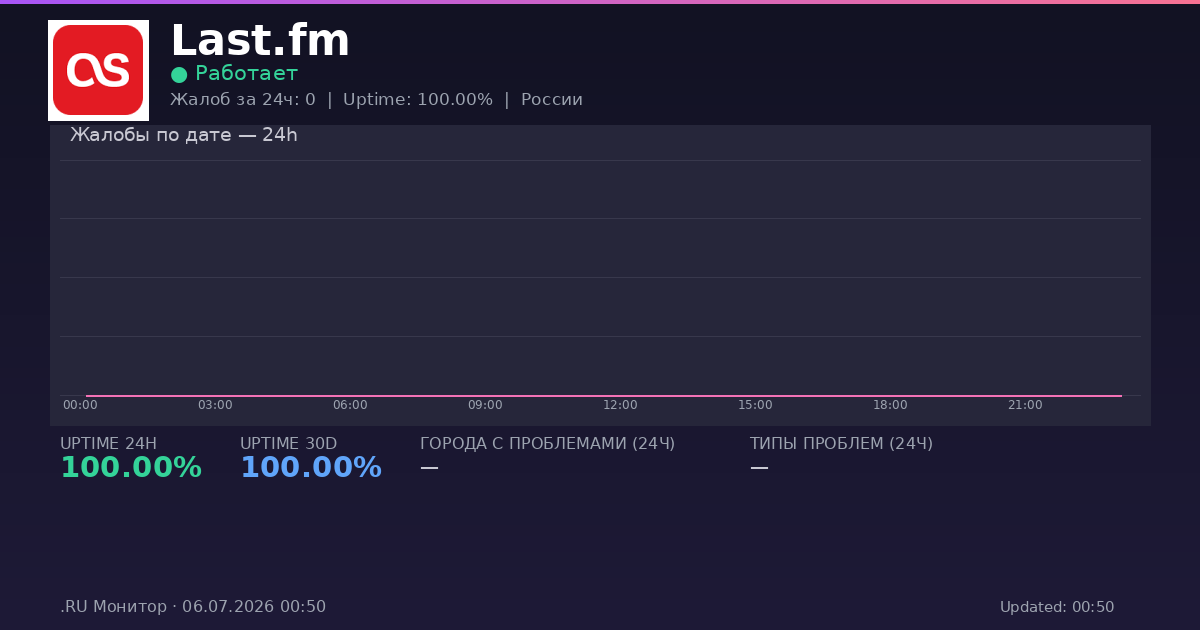Viewport: 1200px width, 630px height.
Task: Click the 'Updated: 00:50' timestamp
Action: coord(1057,607)
